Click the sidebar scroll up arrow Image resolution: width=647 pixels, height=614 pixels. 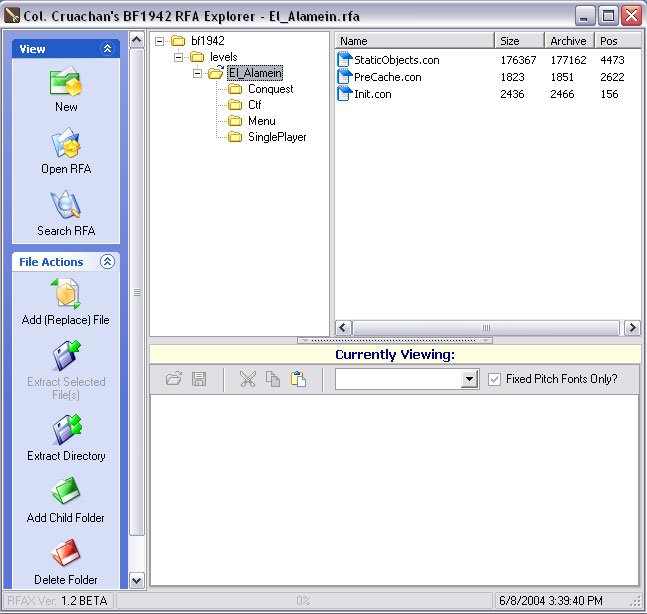[x=137, y=40]
